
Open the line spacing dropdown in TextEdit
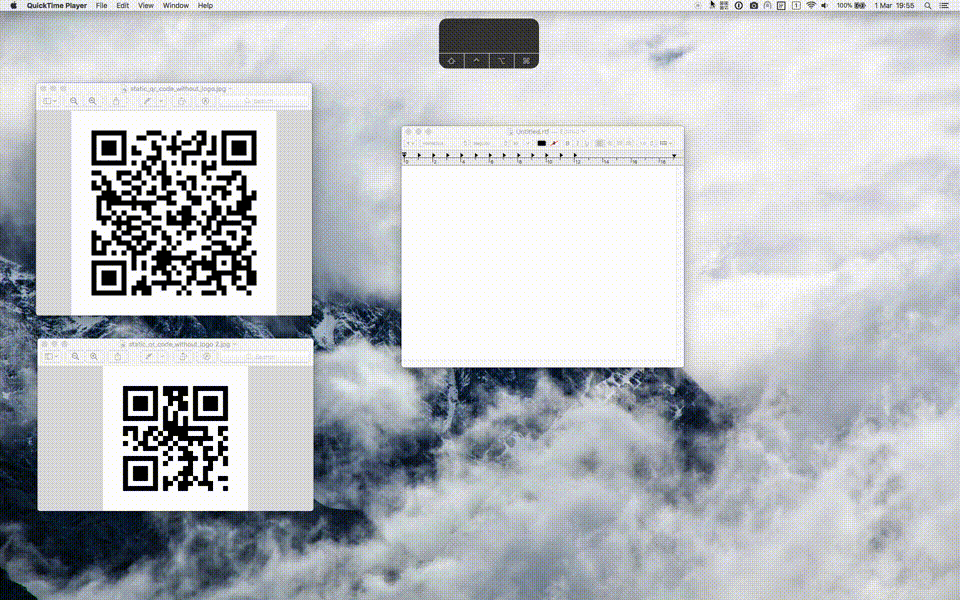coord(646,143)
